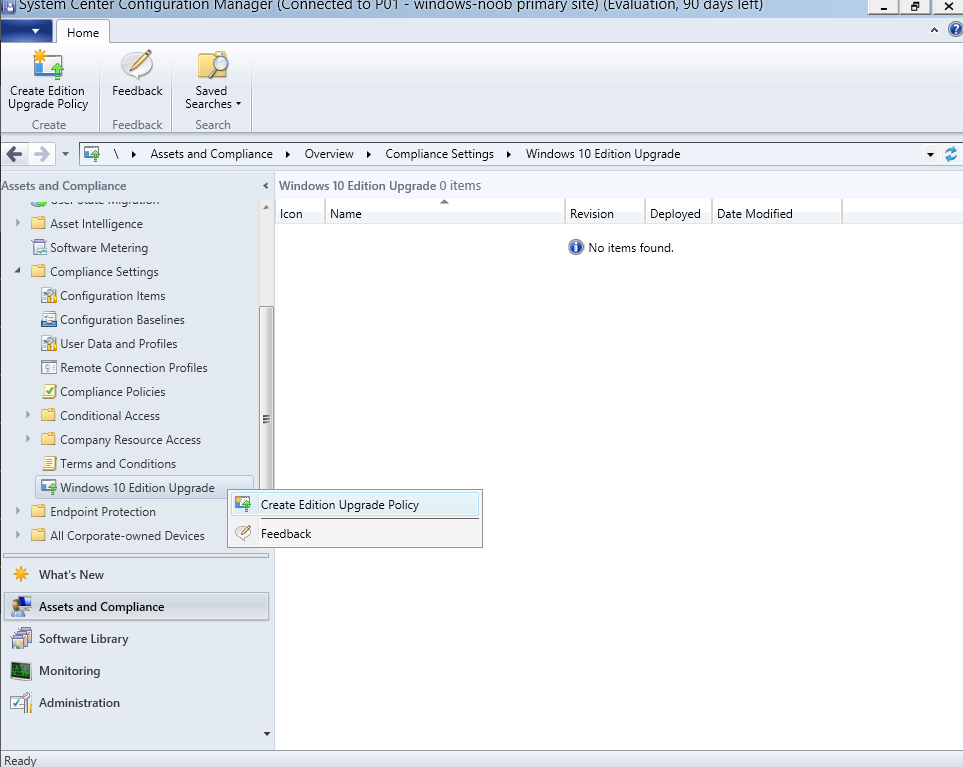
Task: Click the address bar root node icon
Action: pyautogui.click(x=92, y=154)
